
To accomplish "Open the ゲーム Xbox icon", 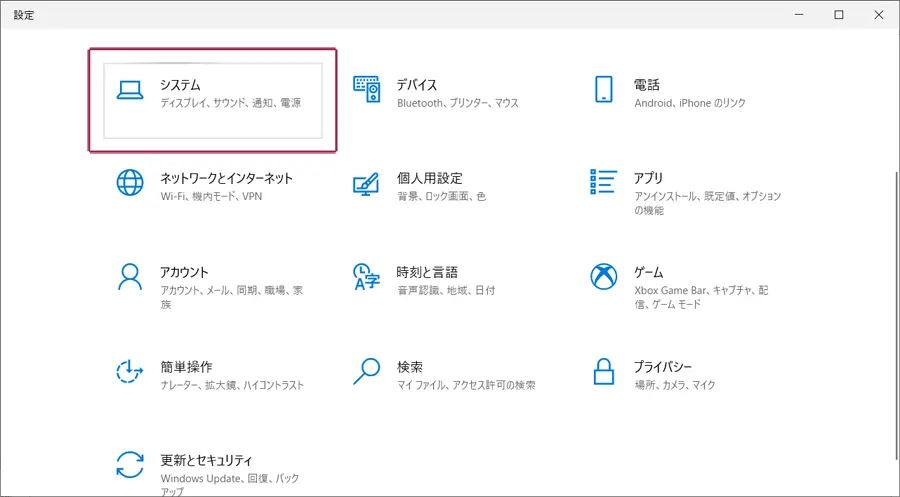I will [x=604, y=277].
